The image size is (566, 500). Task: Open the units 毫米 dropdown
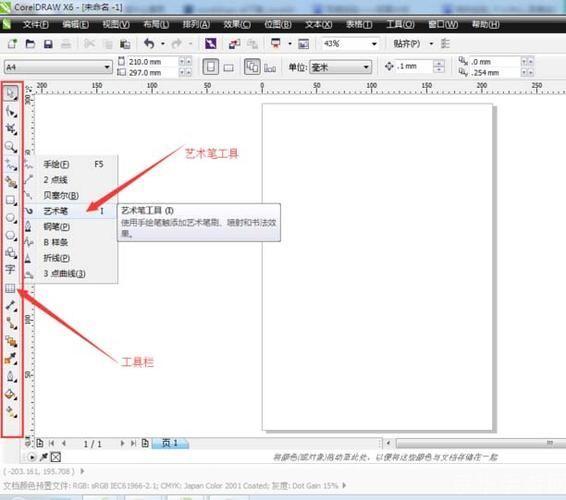coord(366,67)
